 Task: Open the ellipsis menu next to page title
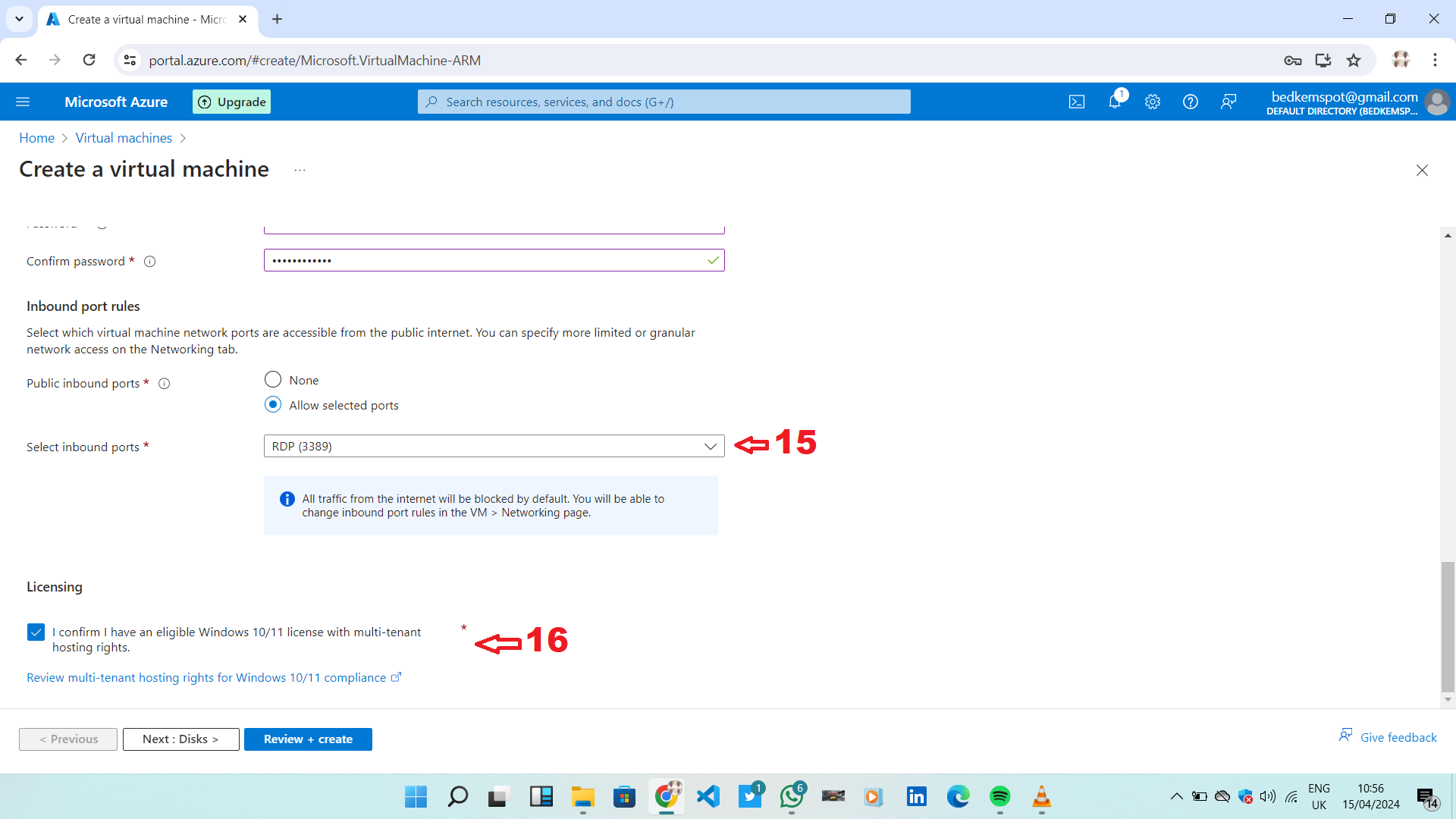pyautogui.click(x=300, y=171)
